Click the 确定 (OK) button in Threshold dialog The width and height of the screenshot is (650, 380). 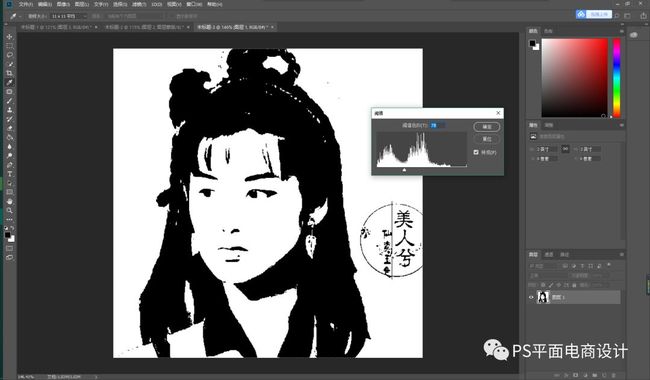[x=487, y=127]
